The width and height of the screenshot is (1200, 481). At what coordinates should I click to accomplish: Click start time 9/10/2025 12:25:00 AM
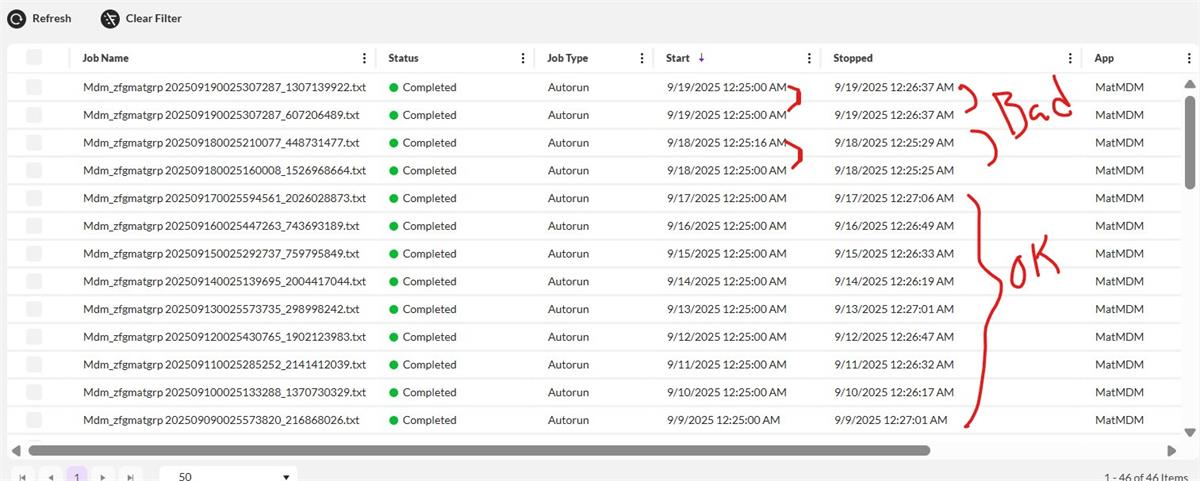726,393
